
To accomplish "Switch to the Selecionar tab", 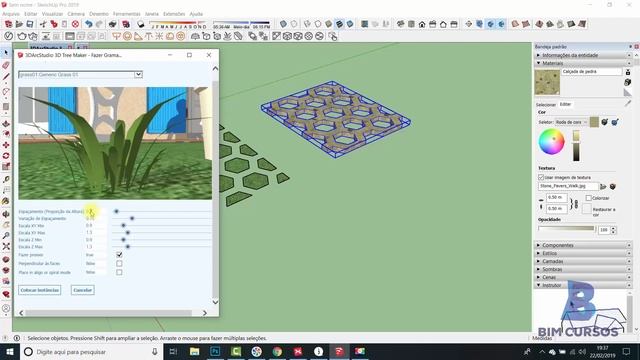I will click(x=546, y=105).
